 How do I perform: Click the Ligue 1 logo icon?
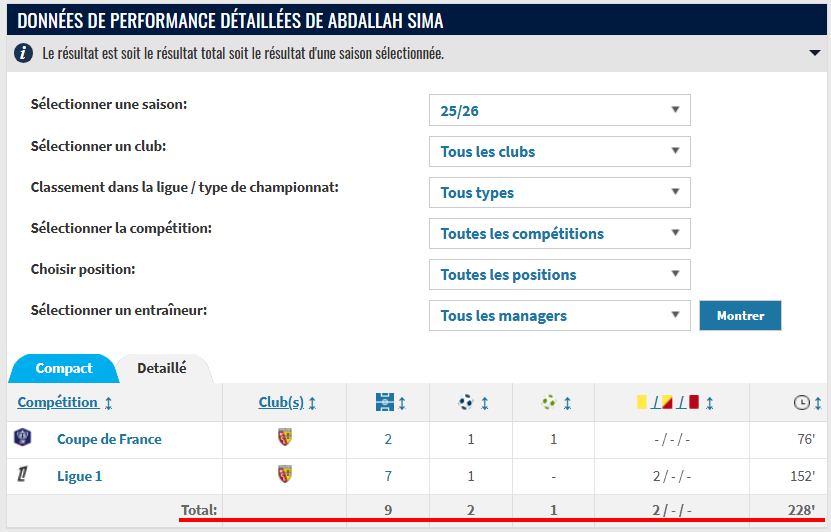click(x=22, y=475)
